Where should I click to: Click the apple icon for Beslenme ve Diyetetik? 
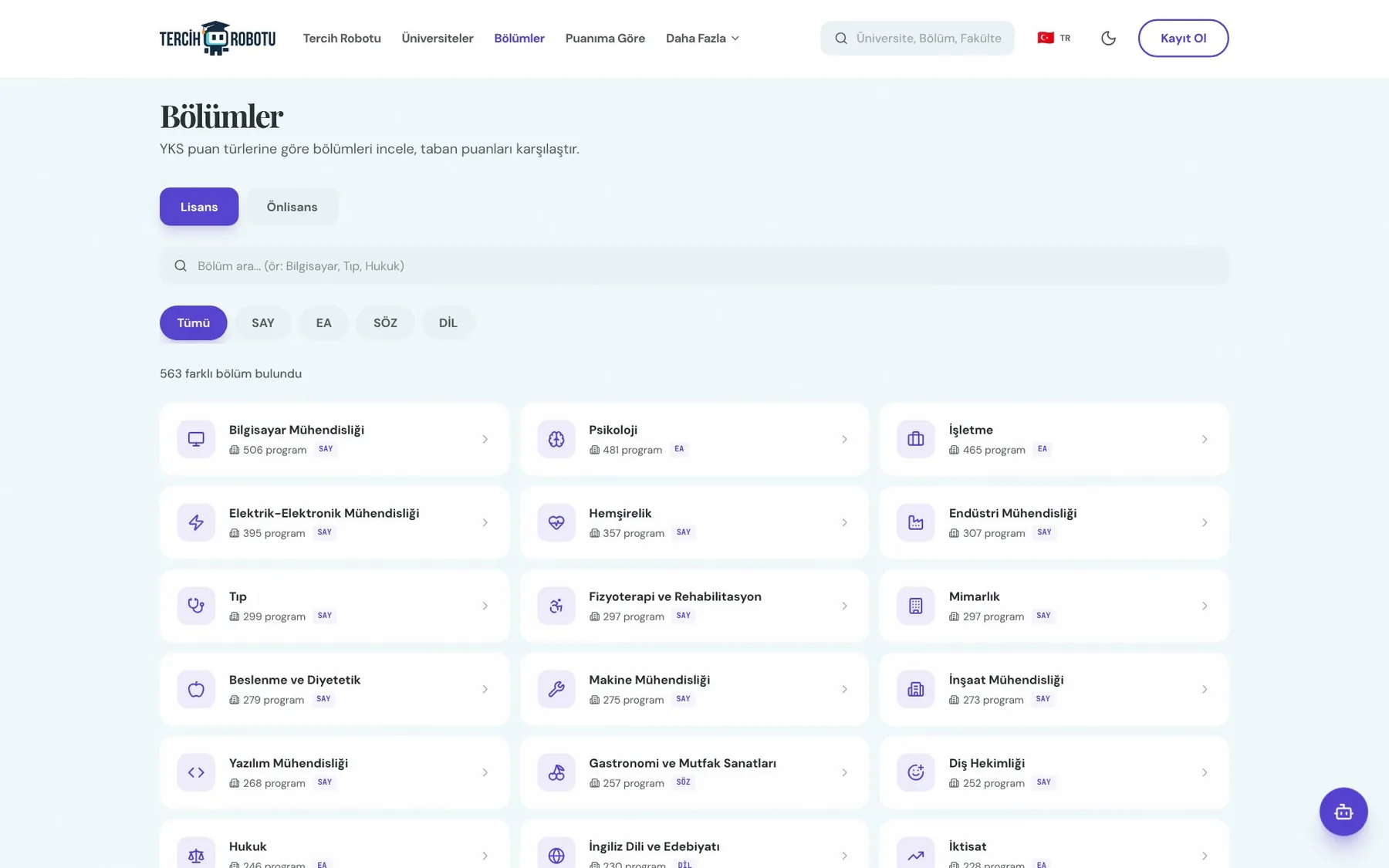196,689
